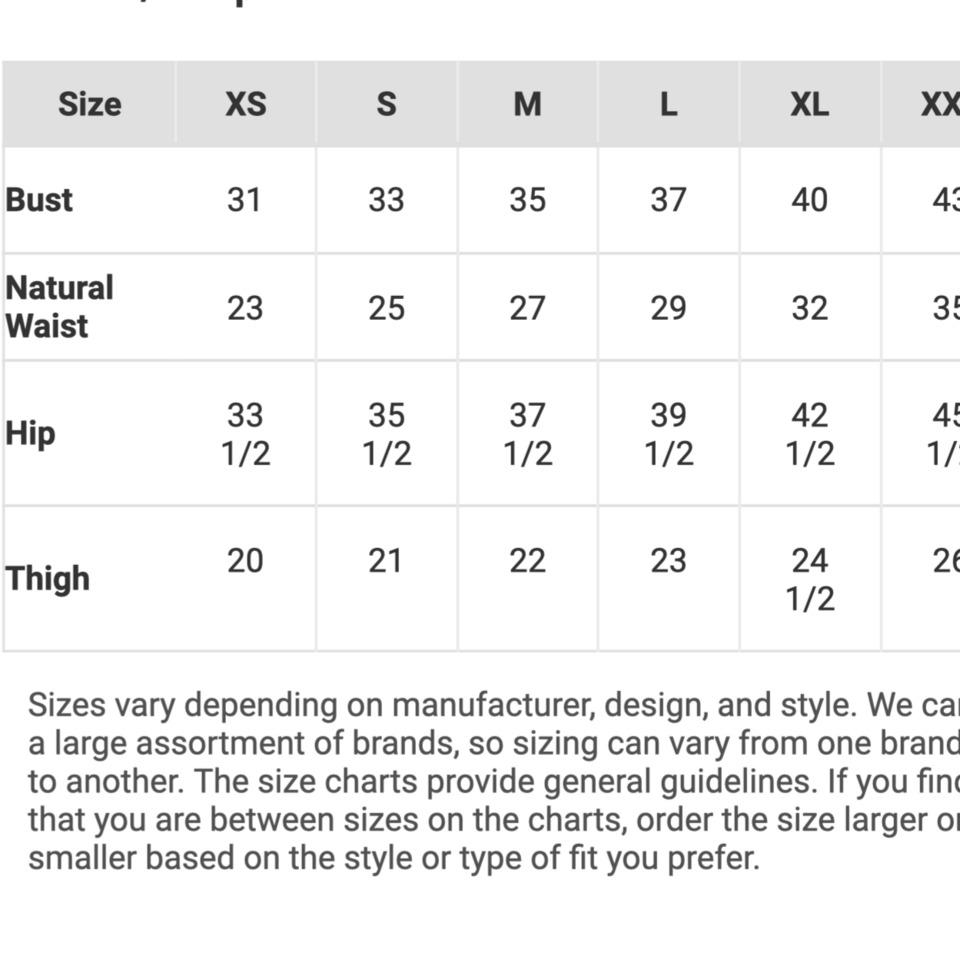Click the L natural waist value 29
The height and width of the screenshot is (960, 960).
coord(668,308)
